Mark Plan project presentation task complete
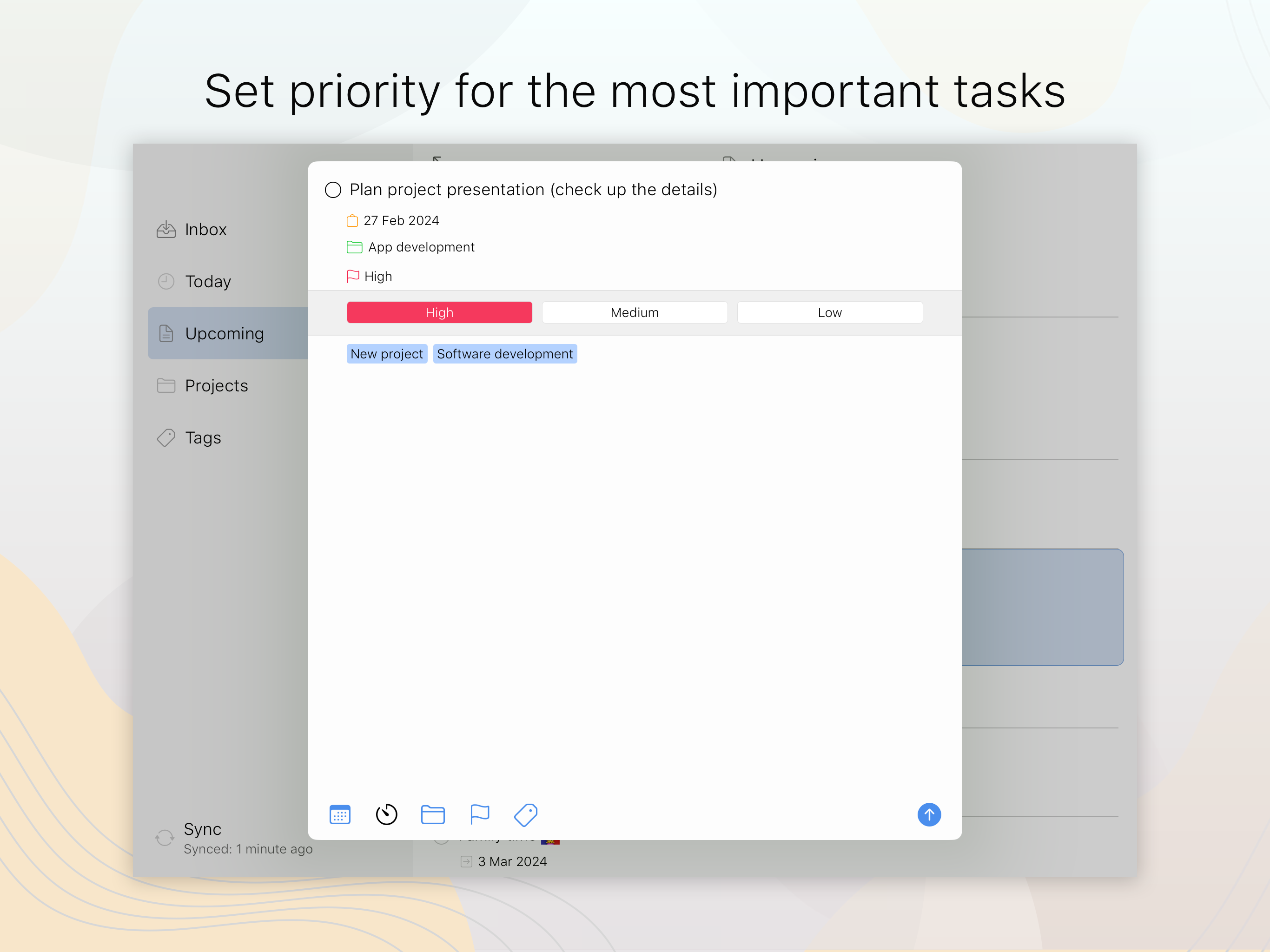 pyautogui.click(x=333, y=190)
